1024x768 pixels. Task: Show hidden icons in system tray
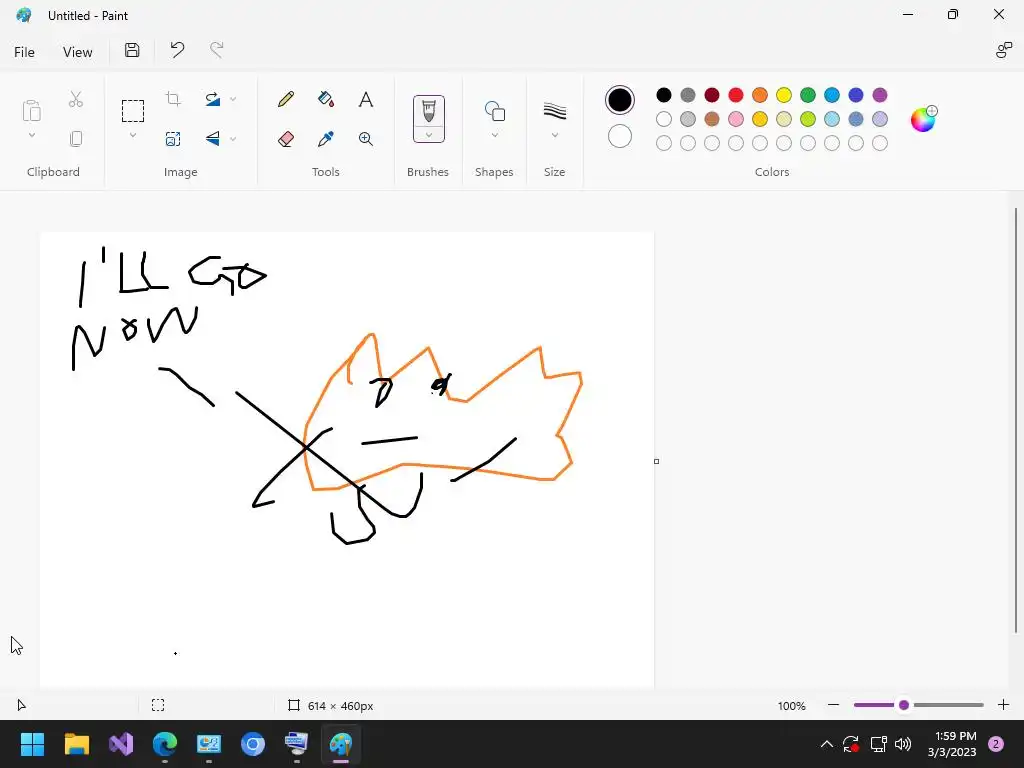826,744
